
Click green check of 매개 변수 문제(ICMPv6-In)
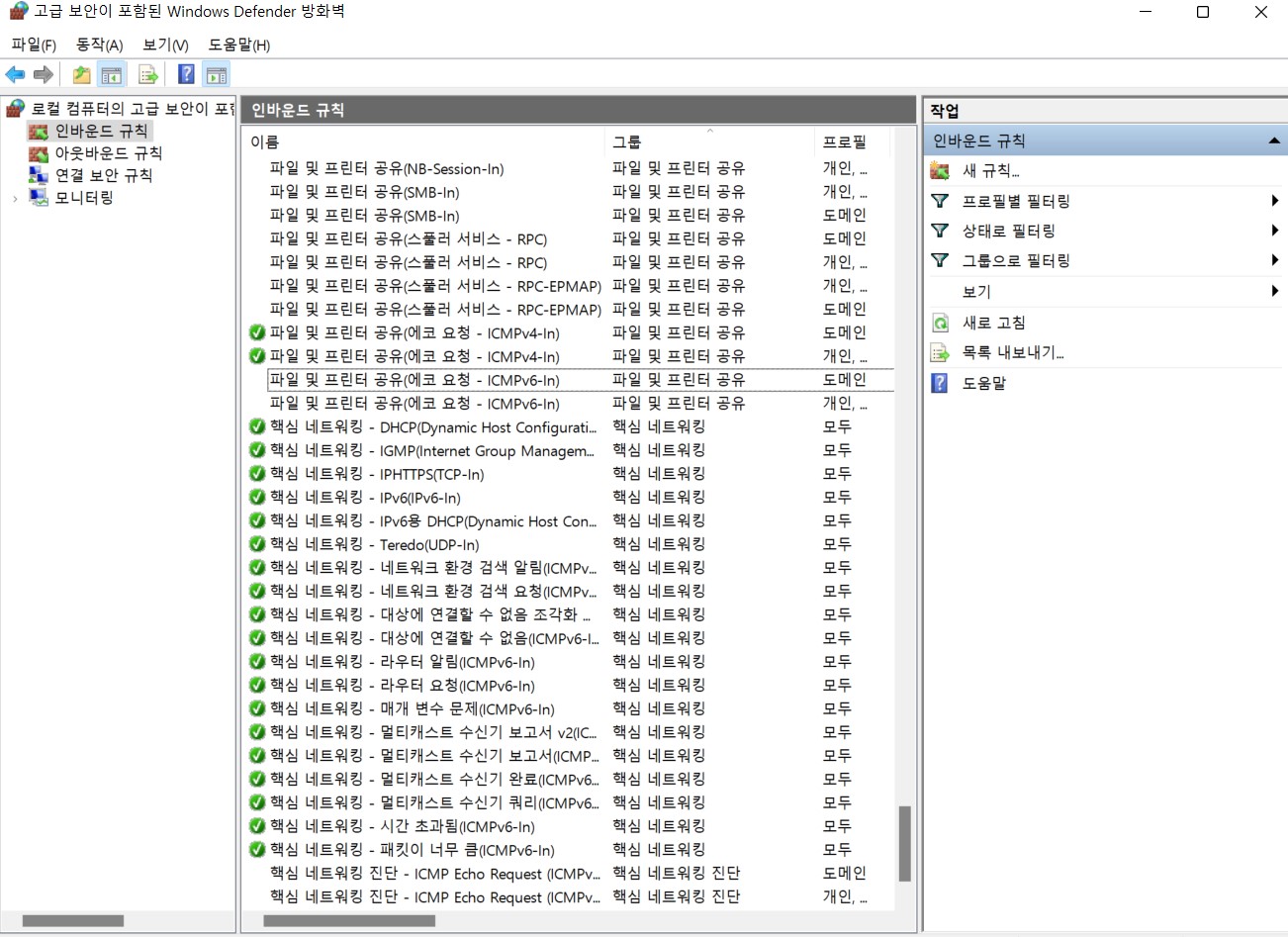257,708
